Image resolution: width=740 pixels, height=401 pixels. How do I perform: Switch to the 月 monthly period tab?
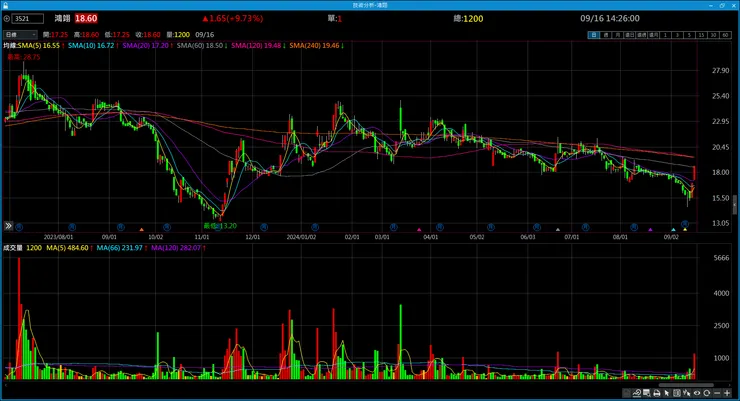click(x=618, y=35)
